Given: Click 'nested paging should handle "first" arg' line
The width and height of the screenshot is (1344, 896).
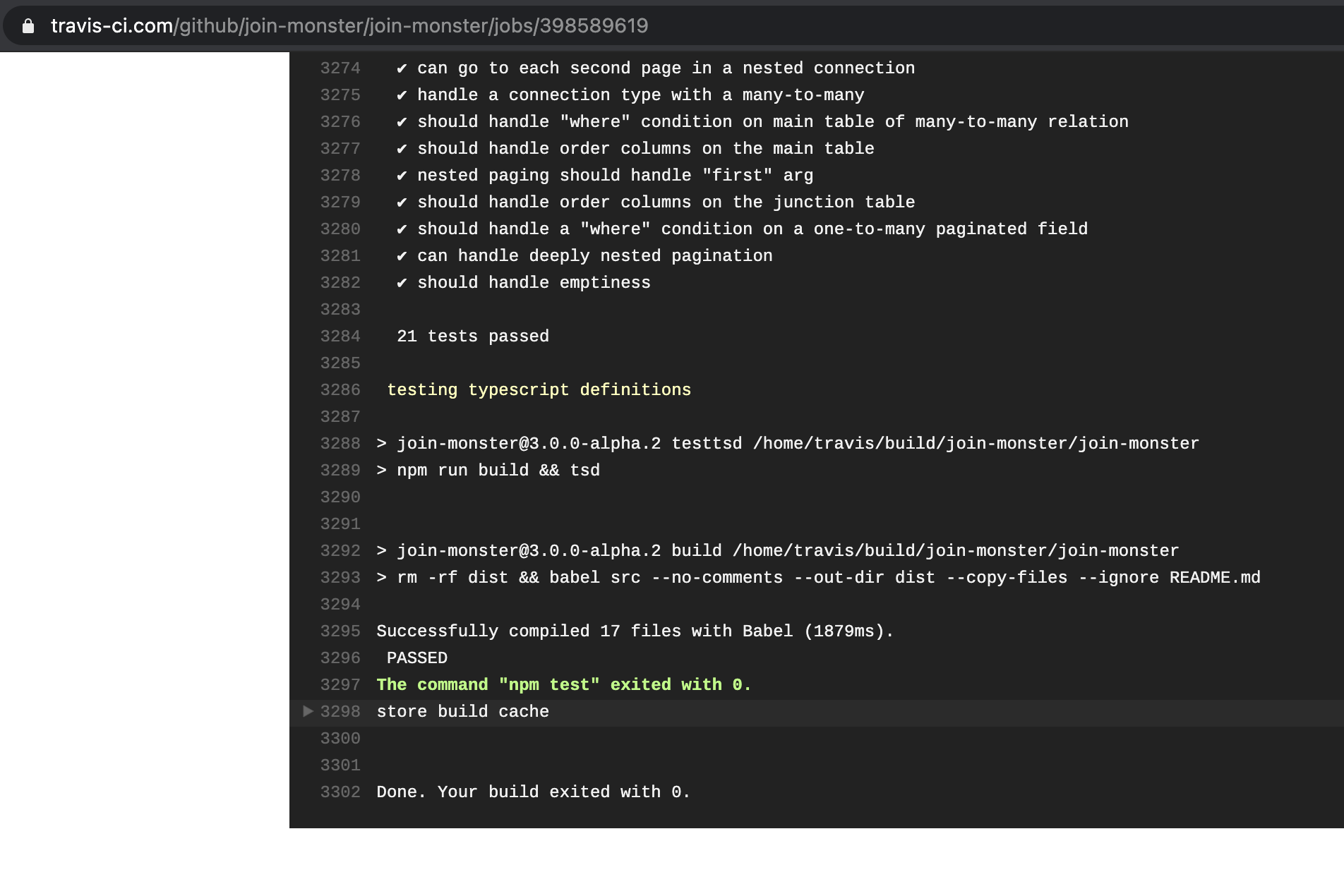Looking at the screenshot, I should 605,176.
